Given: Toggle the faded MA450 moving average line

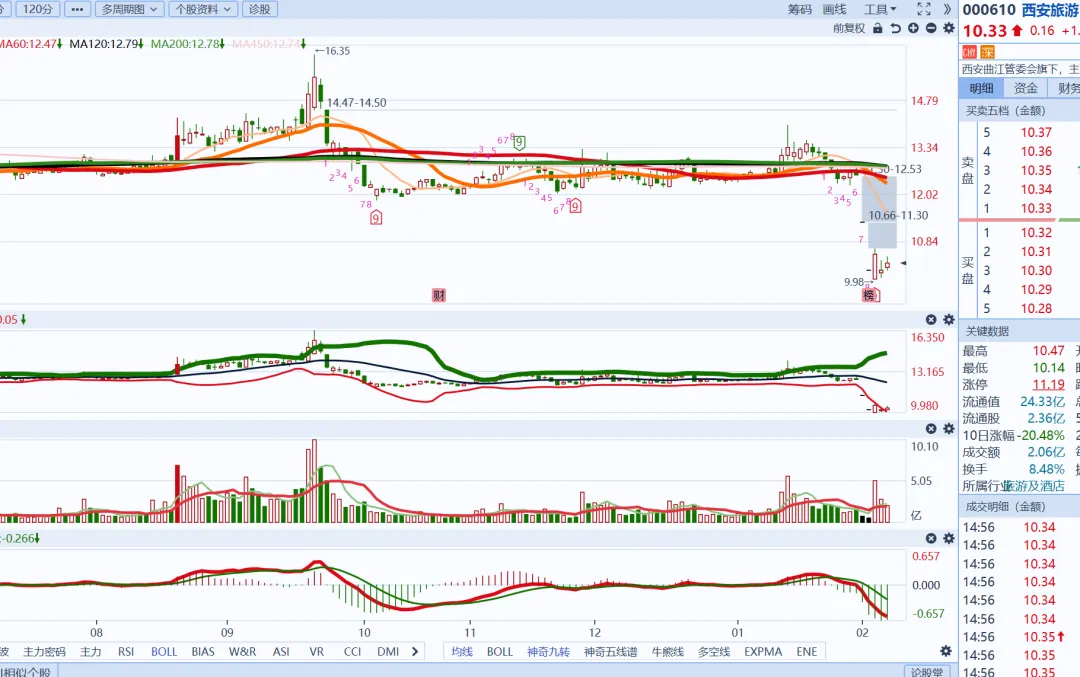Looking at the screenshot, I should pos(269,44).
